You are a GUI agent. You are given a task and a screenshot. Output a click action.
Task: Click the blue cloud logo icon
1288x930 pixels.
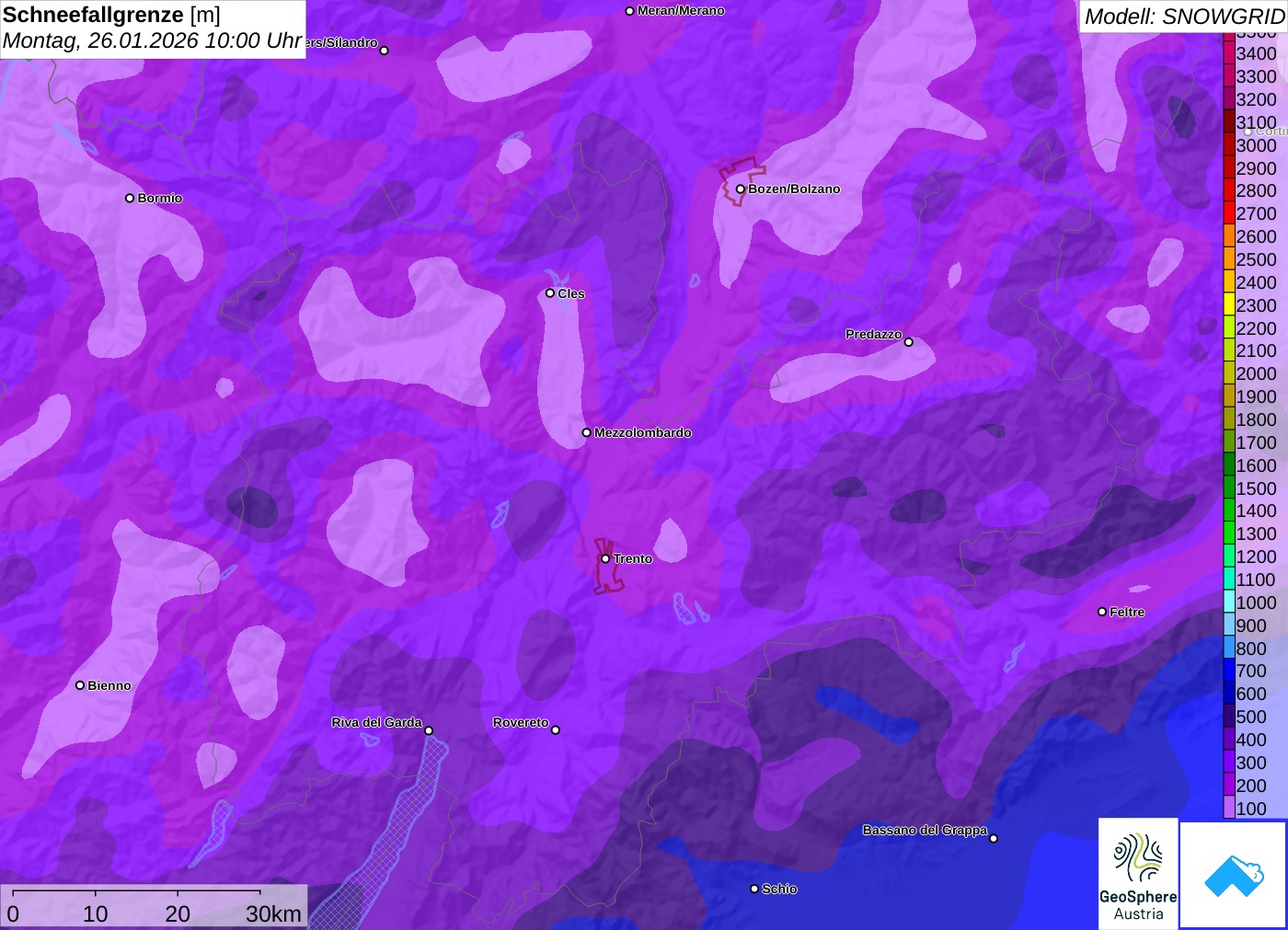pyautogui.click(x=1234, y=875)
